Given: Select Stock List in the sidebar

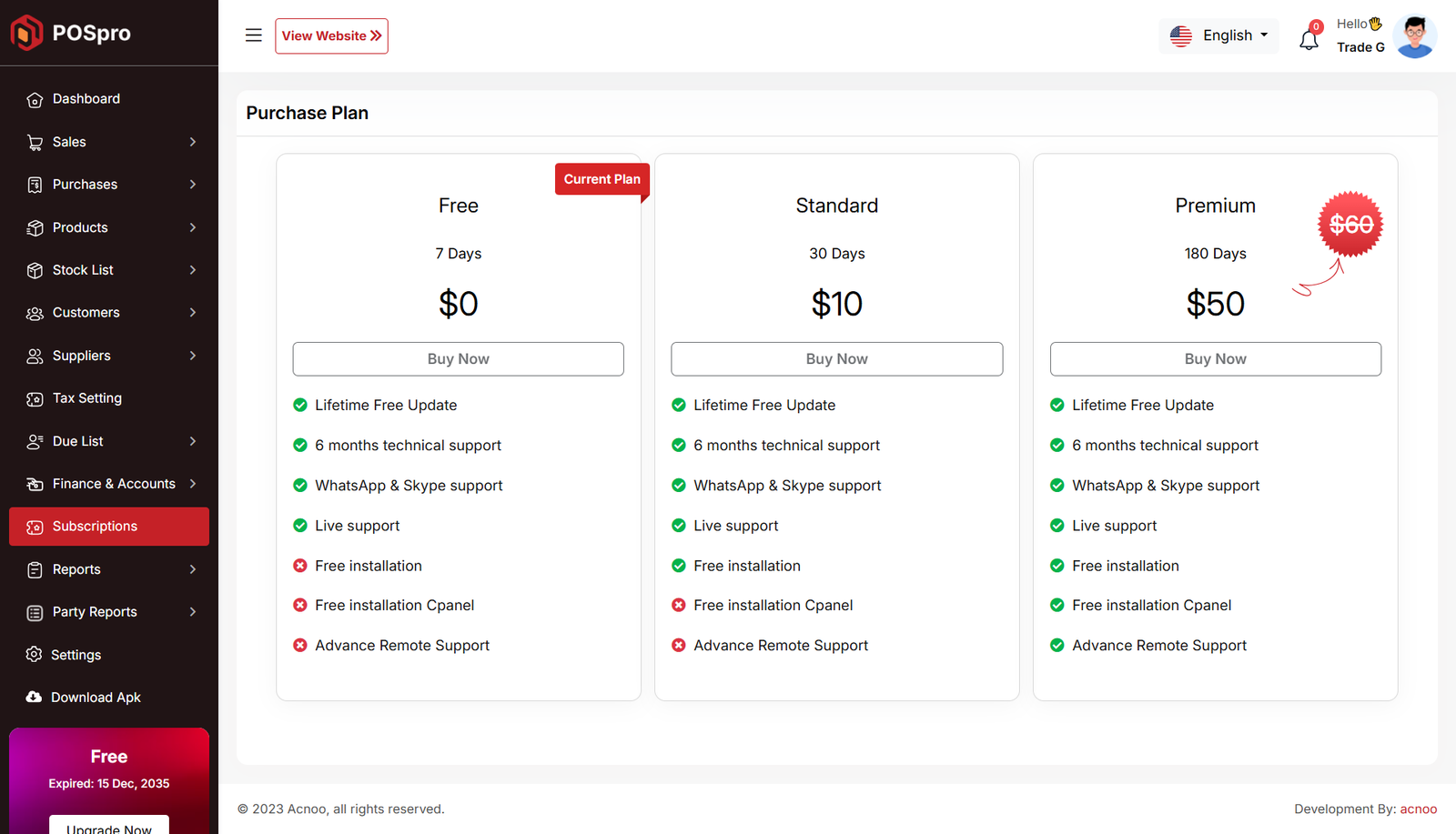Looking at the screenshot, I should pyautogui.click(x=83, y=270).
